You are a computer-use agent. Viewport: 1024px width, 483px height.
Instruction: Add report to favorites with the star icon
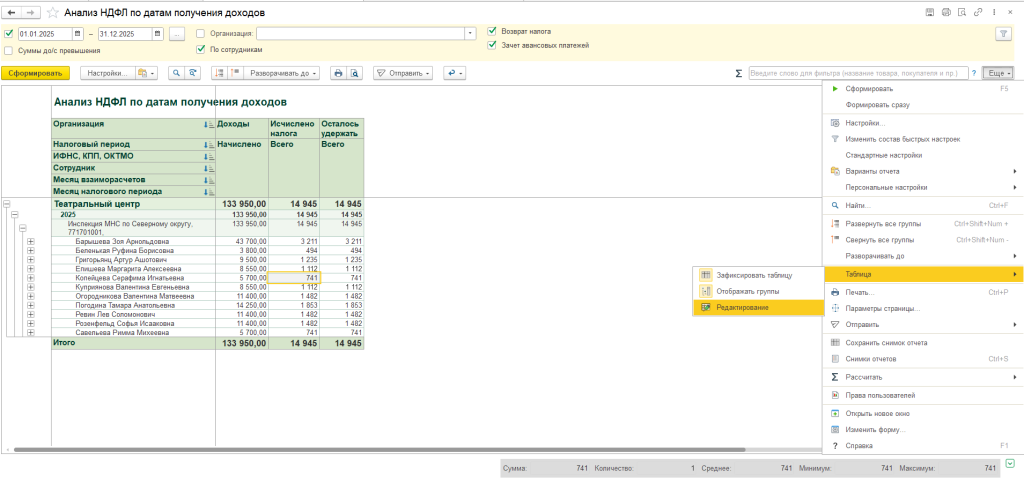(54, 12)
